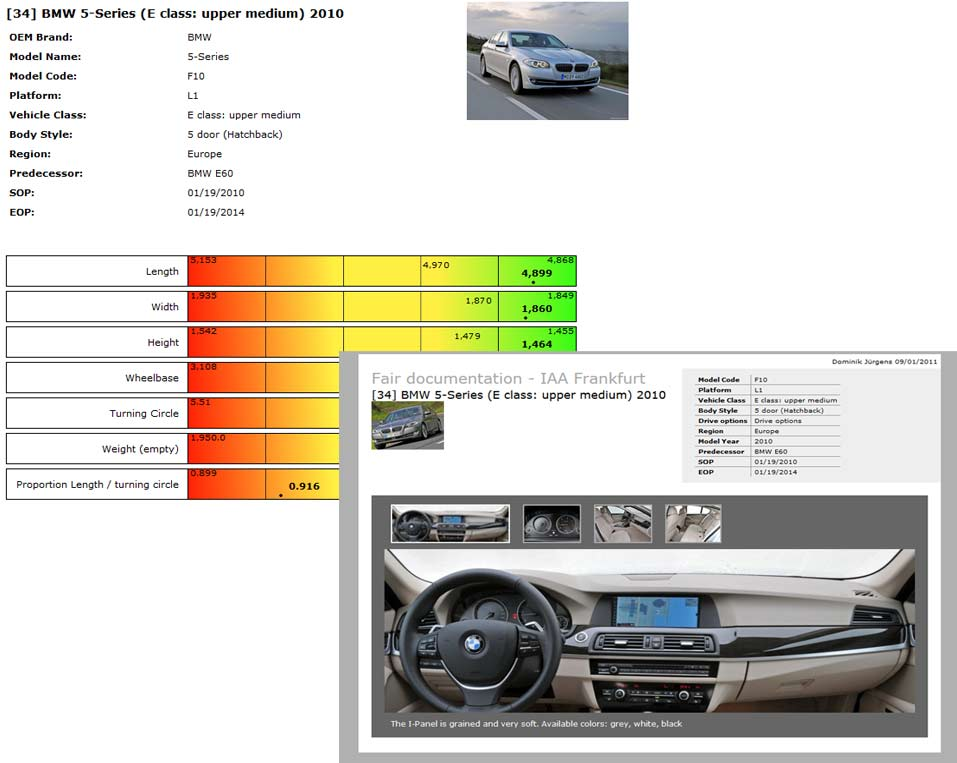Image resolution: width=957 pixels, height=763 pixels.
Task: Click the '5.51' value in the Turning Circle bar
Action: point(200,402)
